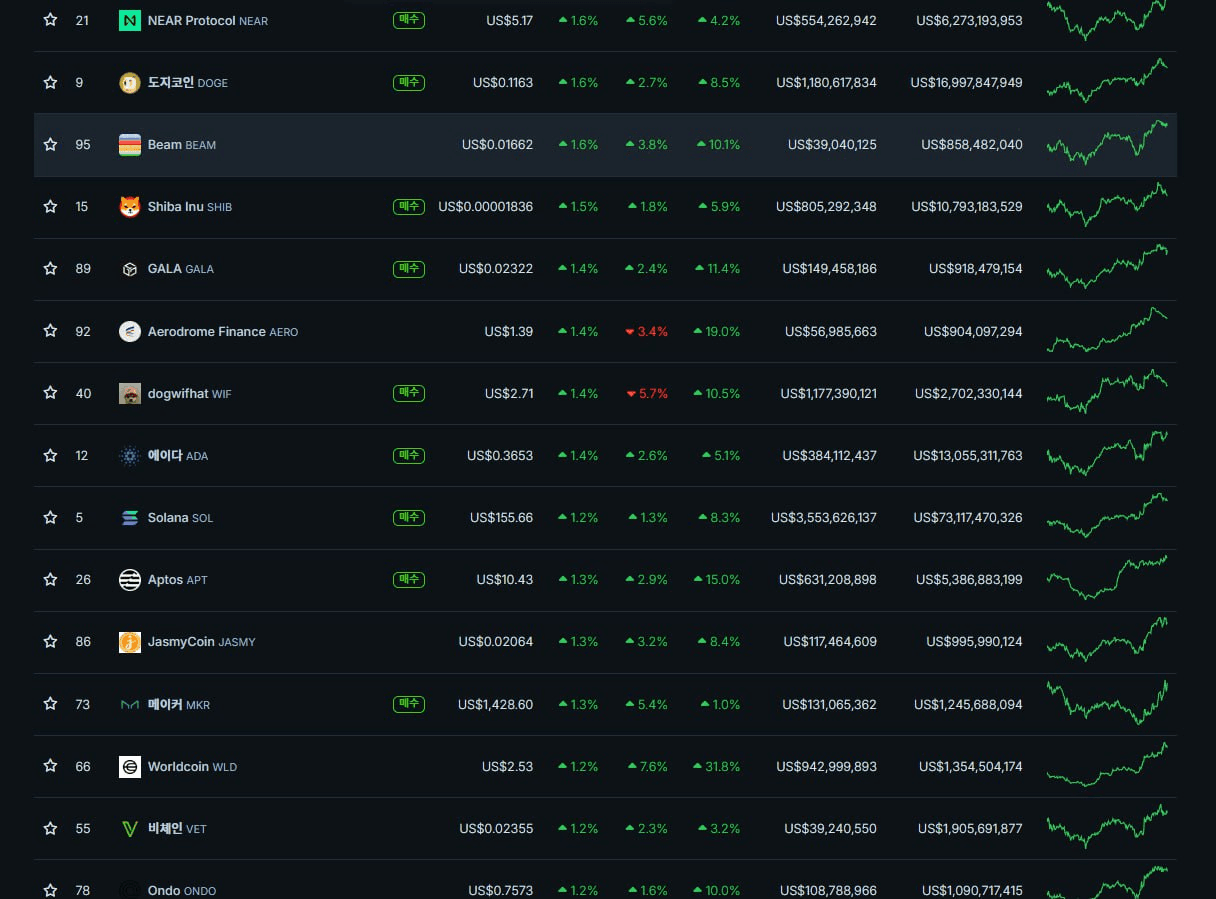Select dogwifhat's red 5.7% change

click(647, 393)
